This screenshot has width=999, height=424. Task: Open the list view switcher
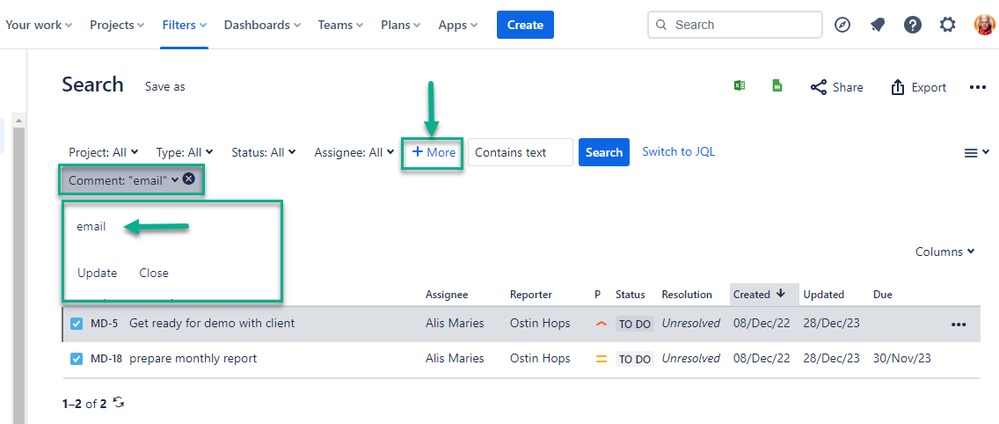pyautogui.click(x=975, y=152)
